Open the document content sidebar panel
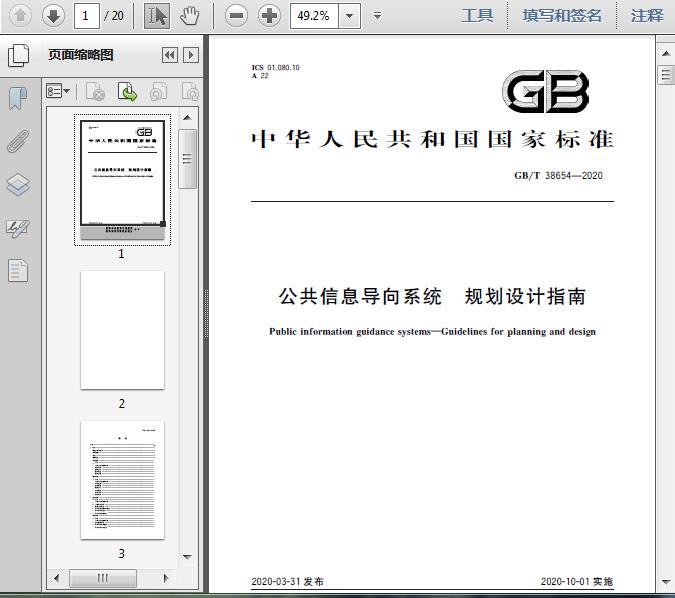This screenshot has width=675, height=598. pos(18,271)
